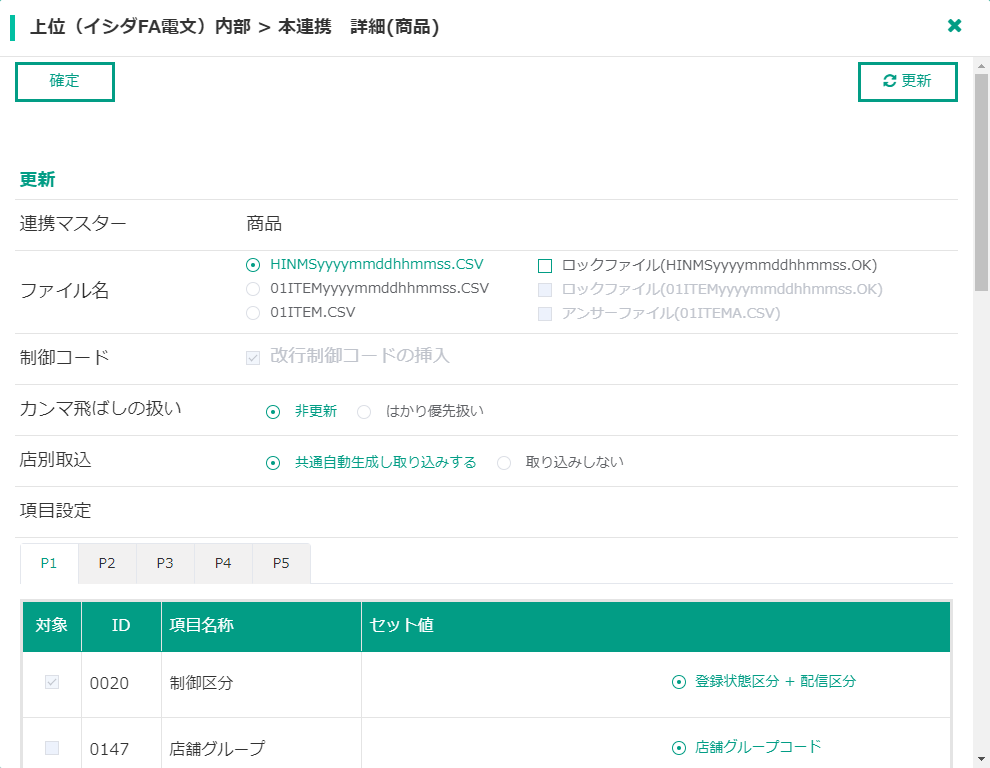Click the 対象 column header
The image size is (990, 768).
tap(52, 626)
